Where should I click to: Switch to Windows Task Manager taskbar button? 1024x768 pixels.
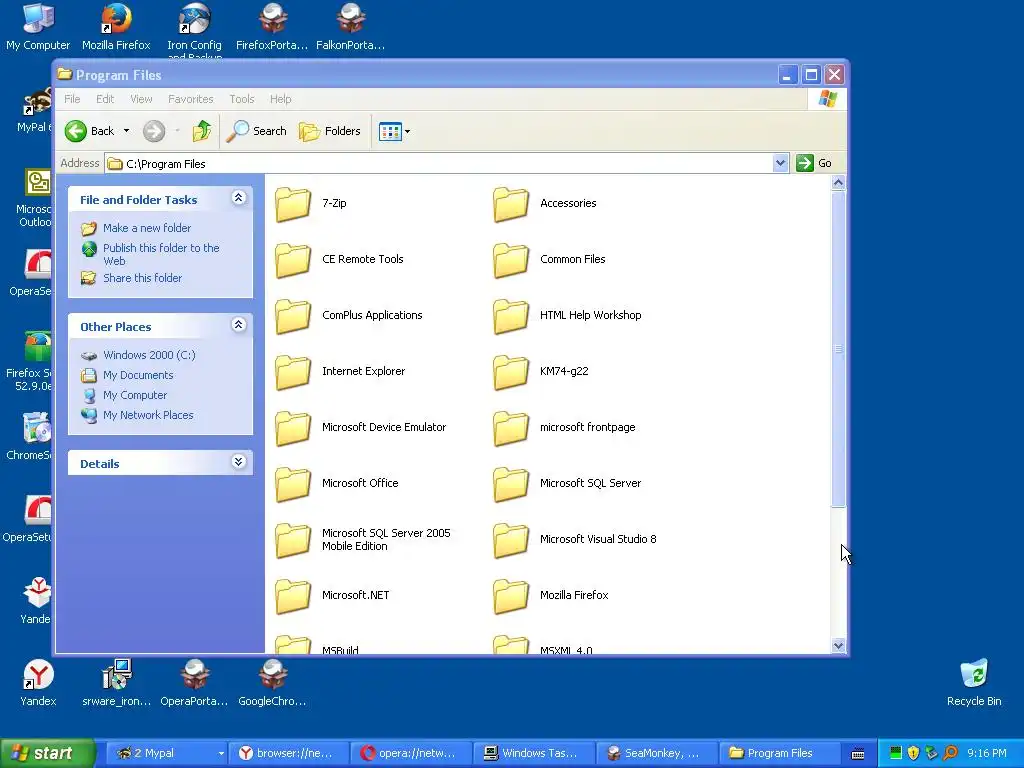point(534,754)
